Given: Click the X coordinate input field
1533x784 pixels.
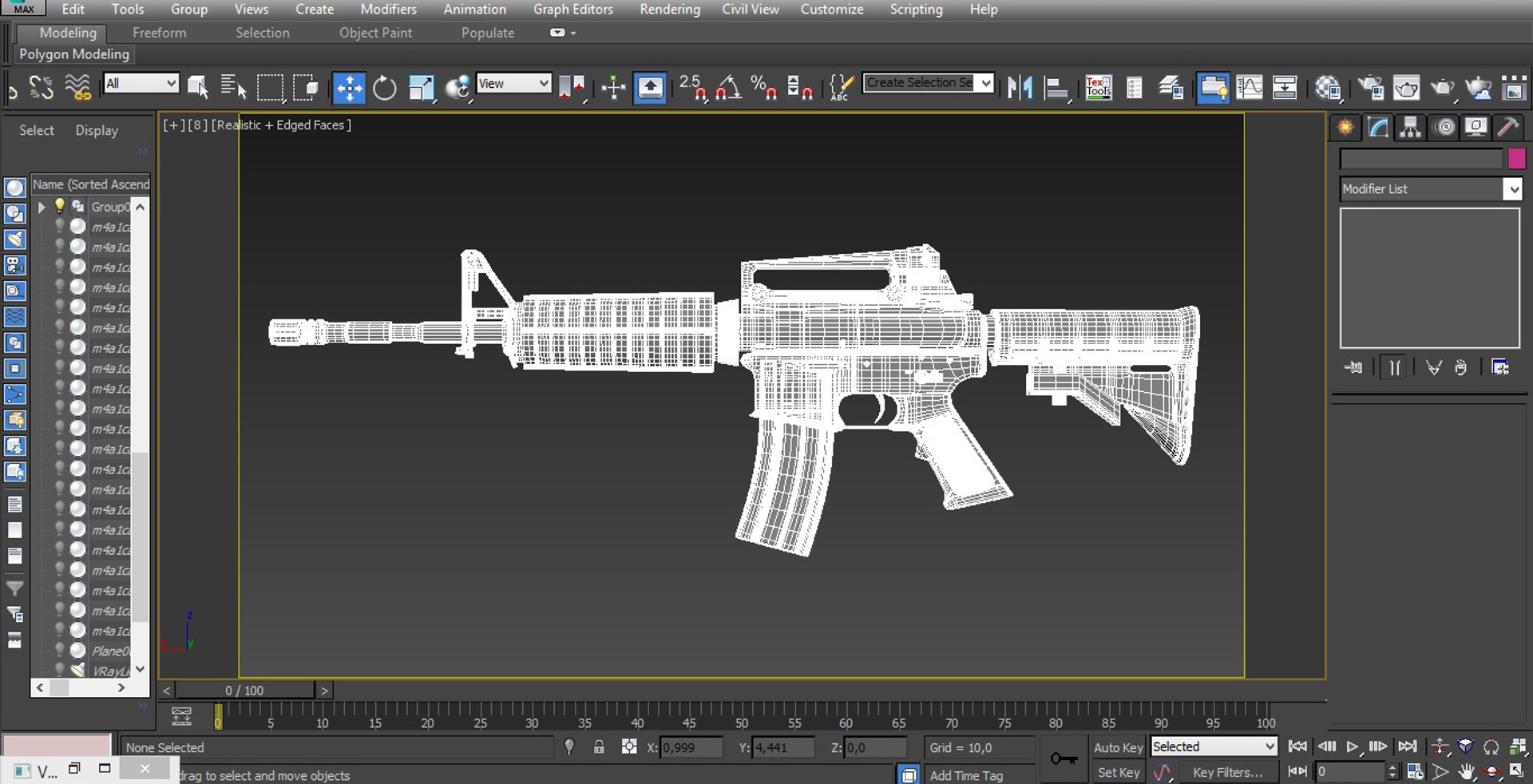Looking at the screenshot, I should (691, 747).
